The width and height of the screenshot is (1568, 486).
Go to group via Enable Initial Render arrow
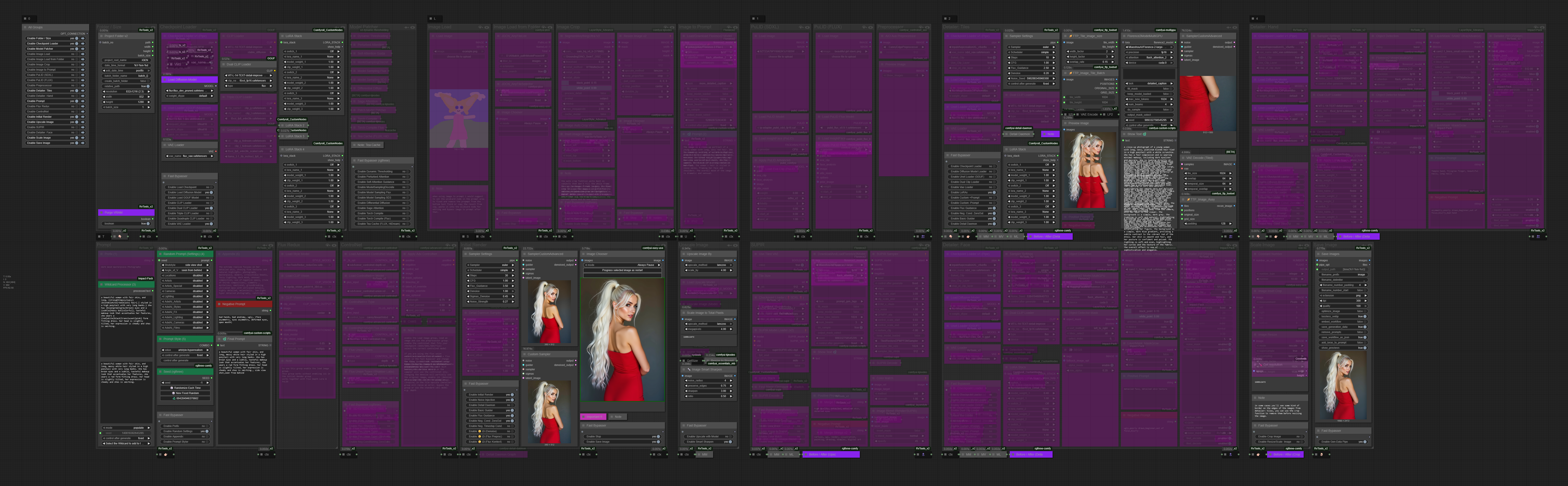[83, 117]
